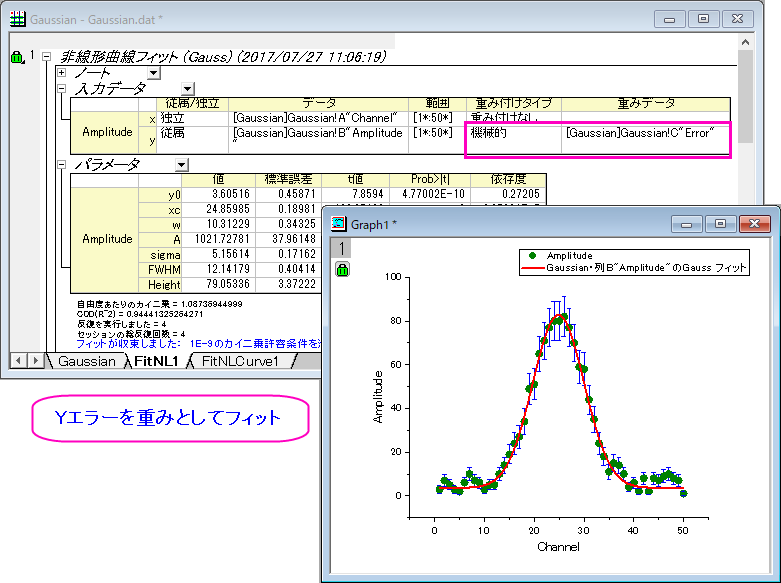Click the x-row range cell [1*:50*]
This screenshot has width=781, height=583.
pos(437,118)
